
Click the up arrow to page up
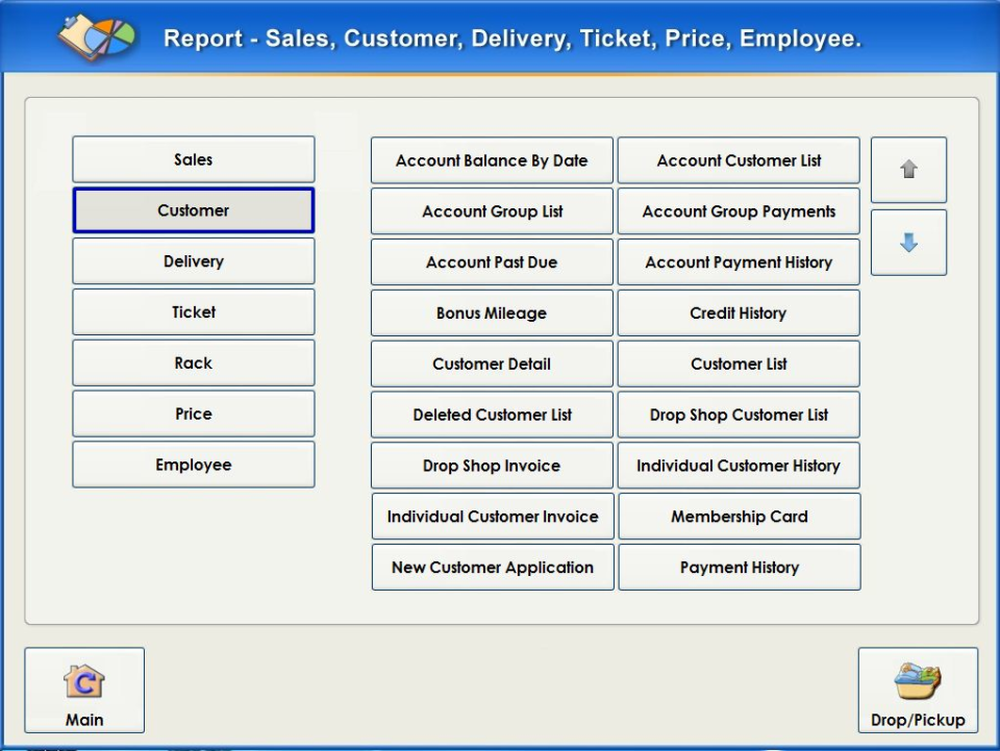click(908, 170)
